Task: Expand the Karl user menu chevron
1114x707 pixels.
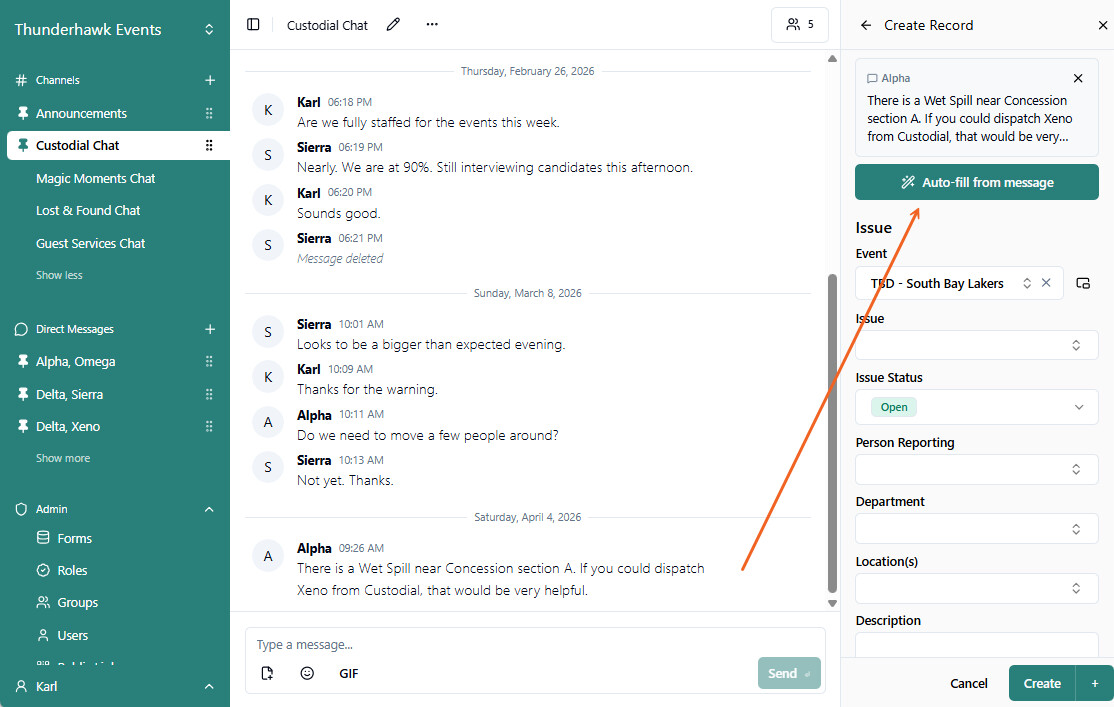Action: coord(209,686)
